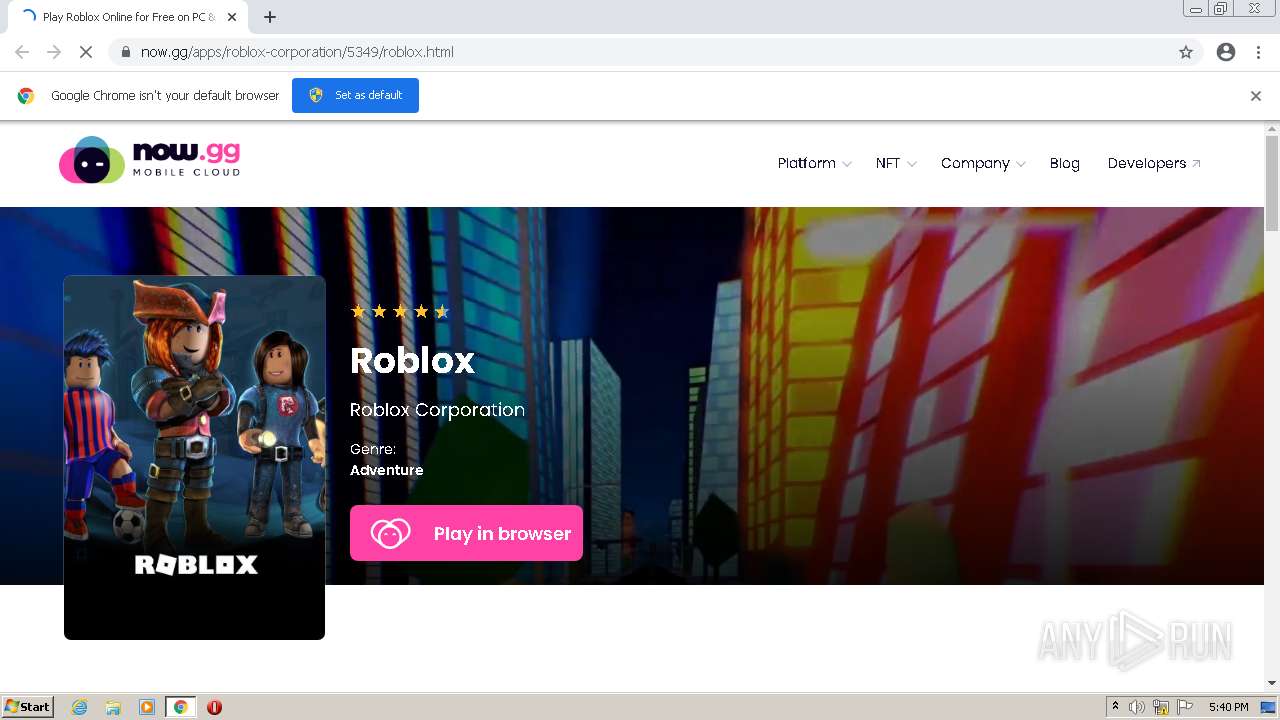The image size is (1280, 720).
Task: Launch Internet Explorer from taskbar
Action: 79,707
